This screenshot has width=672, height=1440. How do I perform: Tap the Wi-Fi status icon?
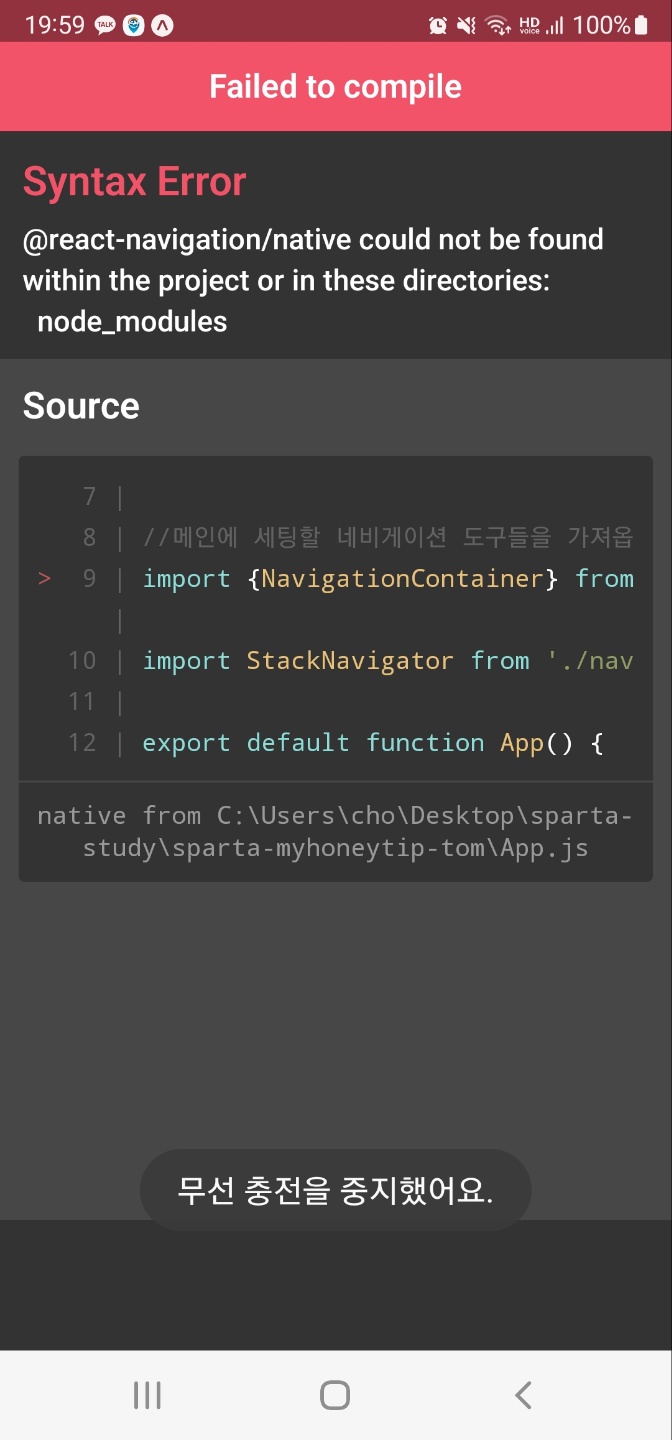point(498,25)
